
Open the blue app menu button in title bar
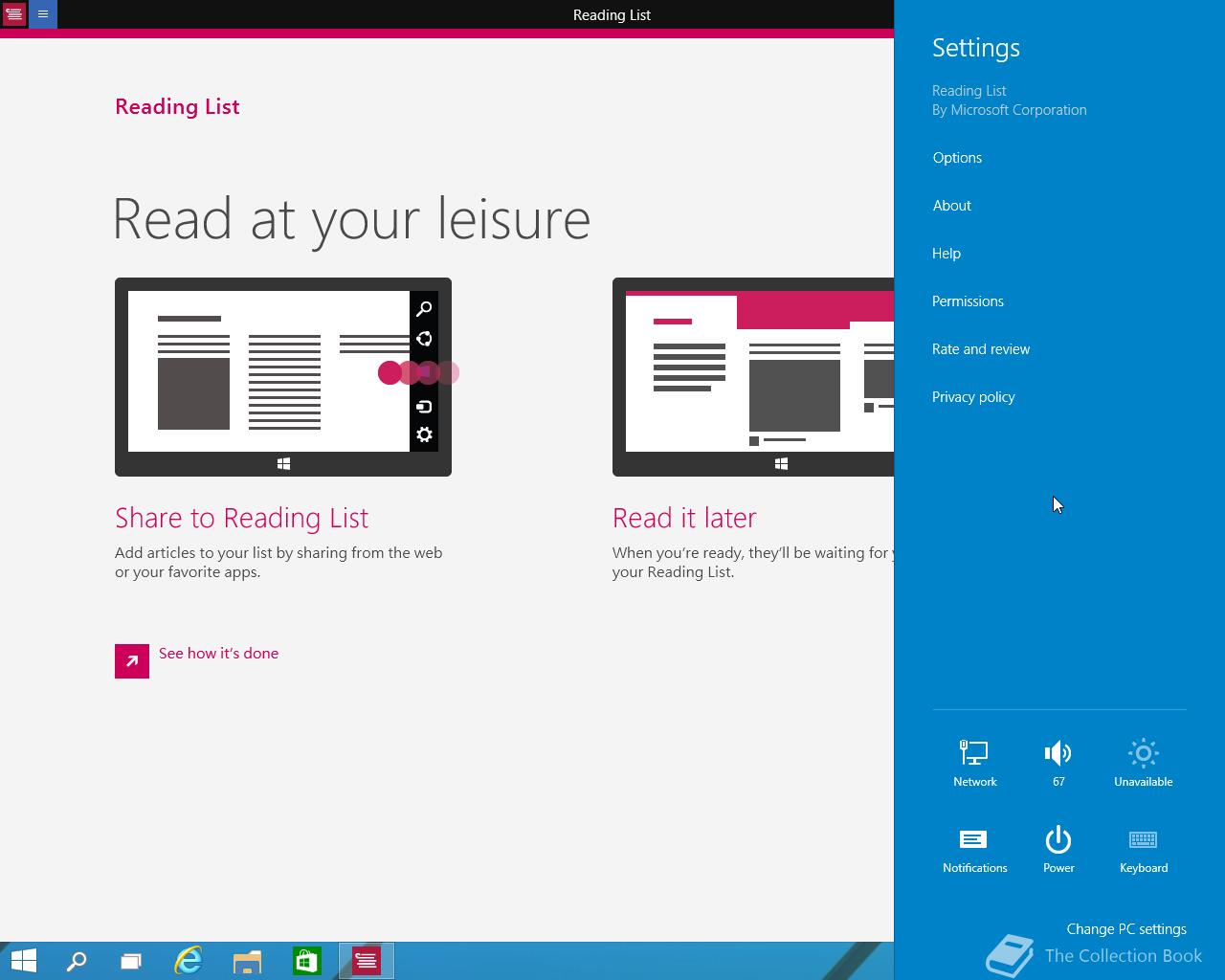pos(43,14)
